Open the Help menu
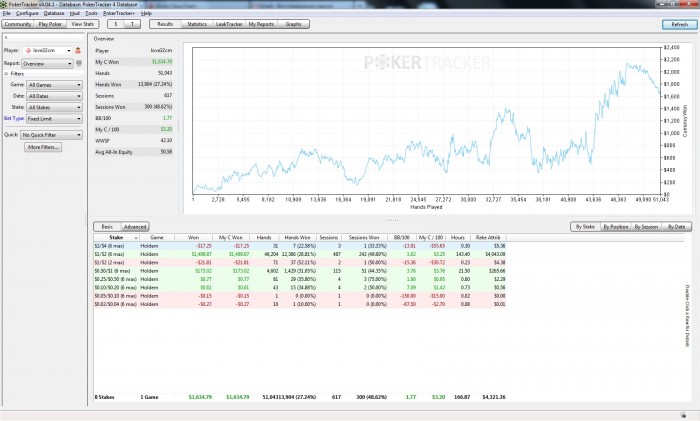700x421 pixels. coord(146,13)
